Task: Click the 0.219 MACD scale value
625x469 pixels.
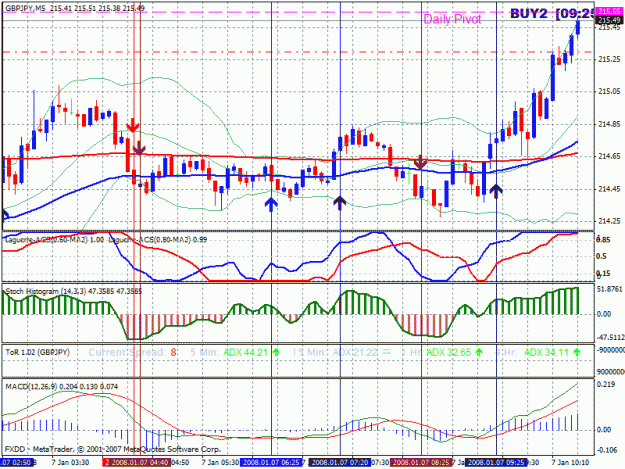Action: coord(605,385)
